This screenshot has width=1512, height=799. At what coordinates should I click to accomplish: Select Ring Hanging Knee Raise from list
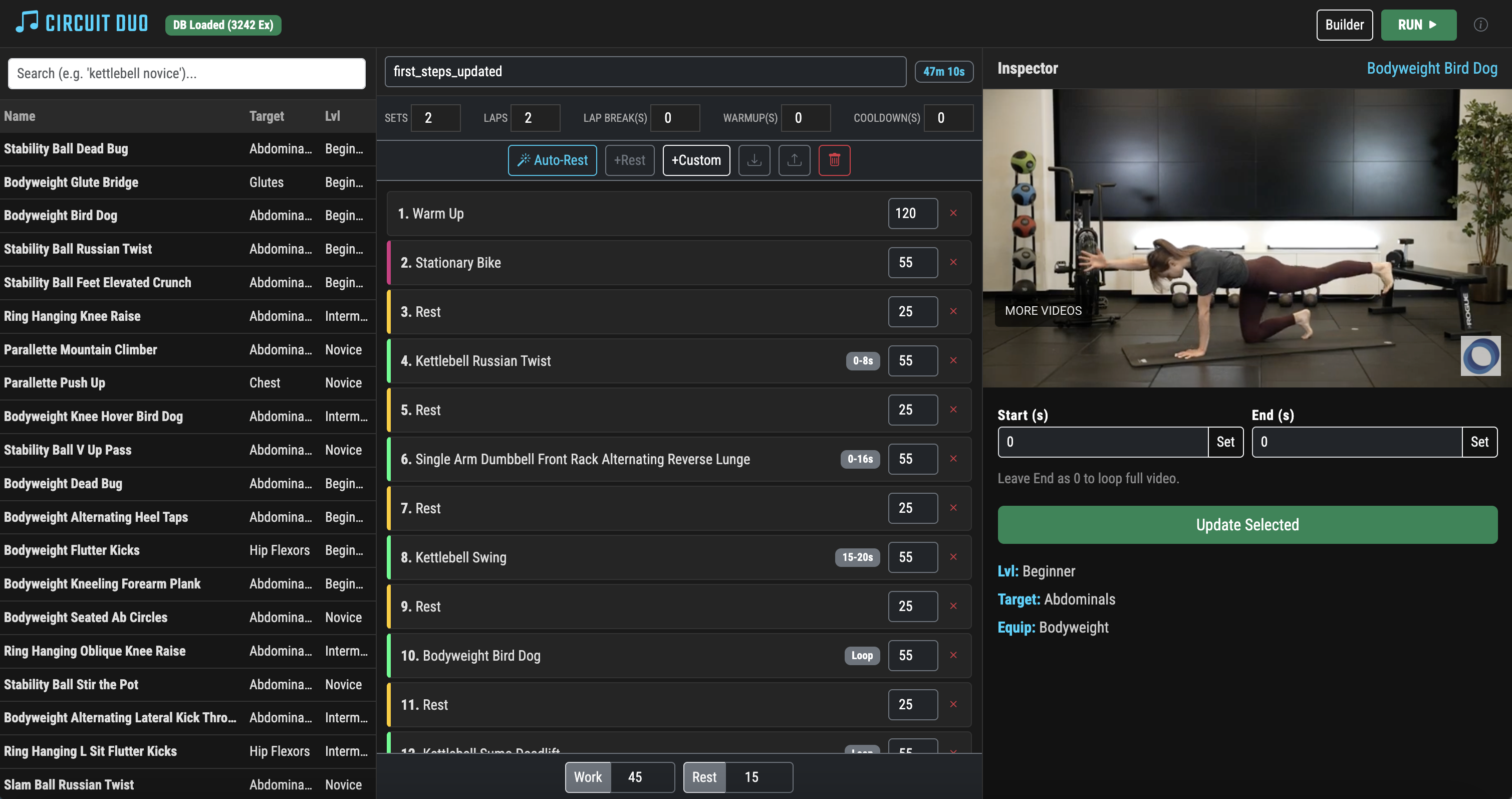click(x=72, y=316)
